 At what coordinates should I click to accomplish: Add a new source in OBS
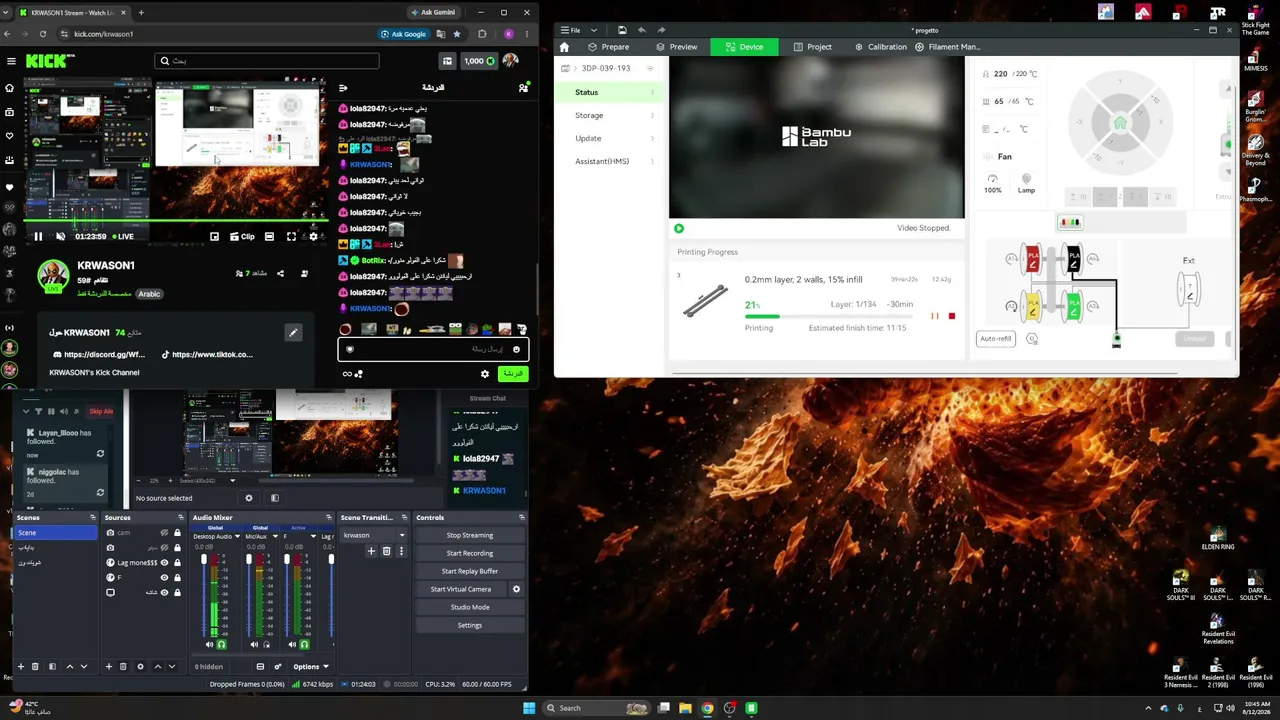109,667
